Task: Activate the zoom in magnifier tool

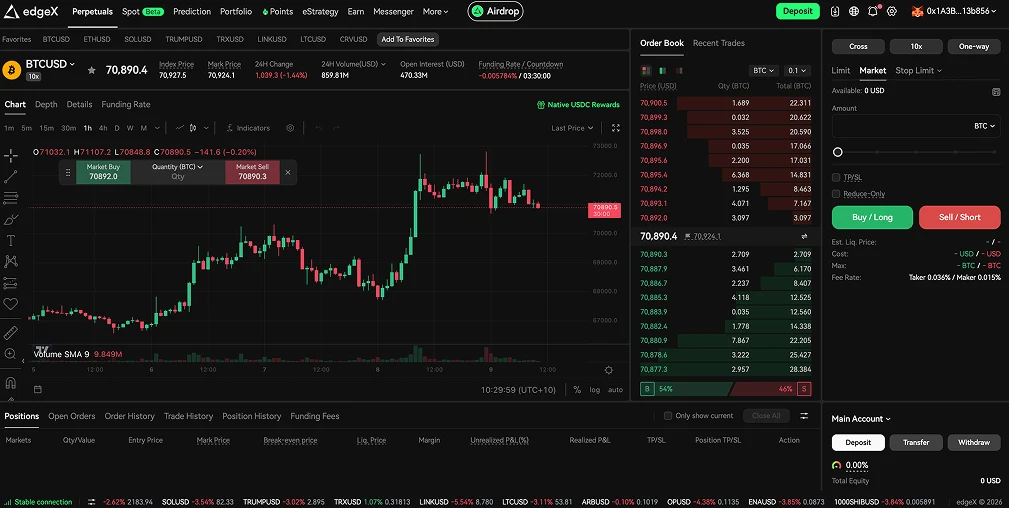Action: pyautogui.click(x=11, y=353)
